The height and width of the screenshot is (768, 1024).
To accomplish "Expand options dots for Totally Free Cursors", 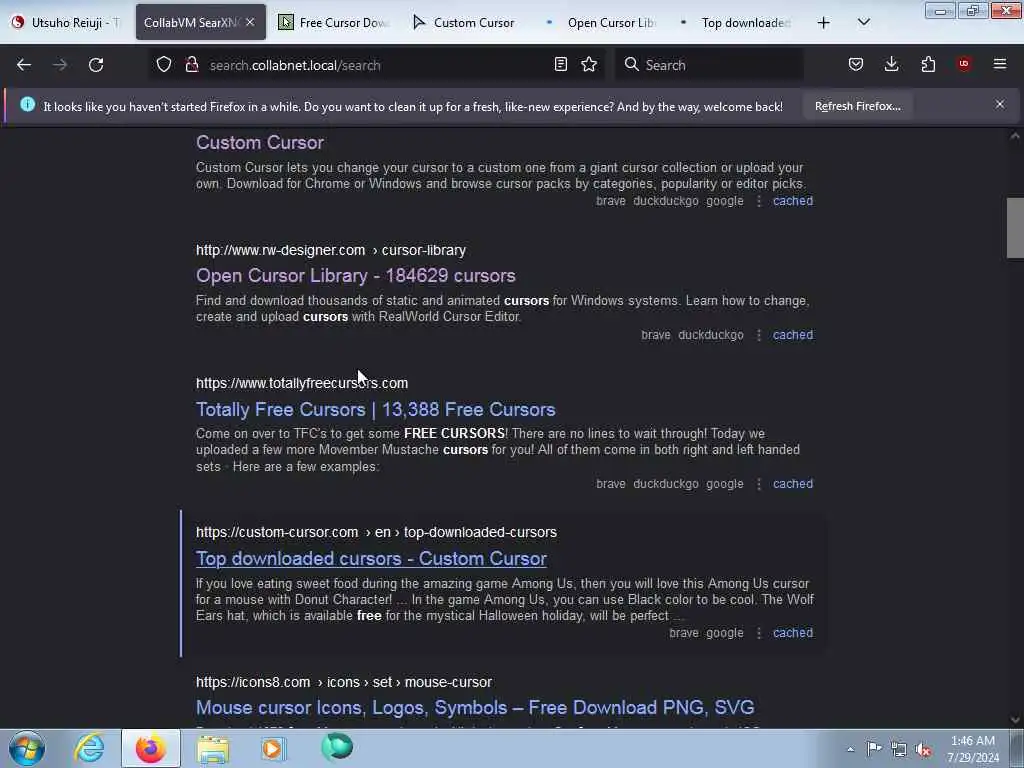I will pyautogui.click(x=759, y=484).
